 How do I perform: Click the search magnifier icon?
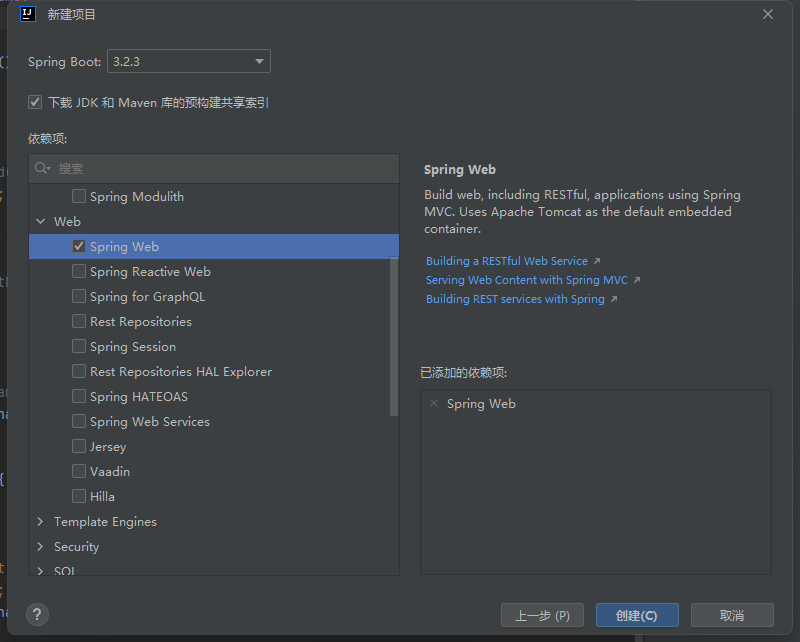[42, 168]
